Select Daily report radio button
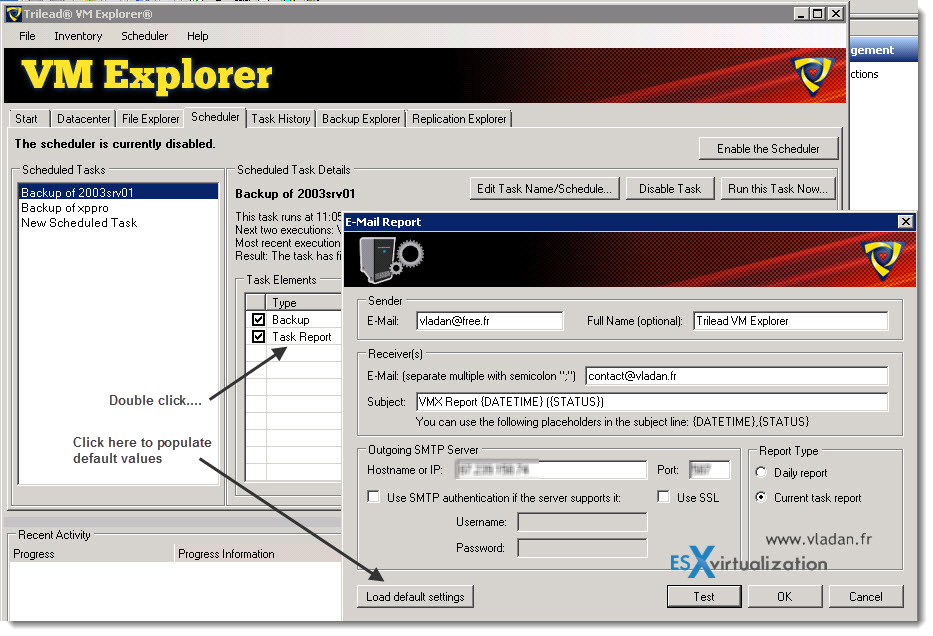The width and height of the screenshot is (933, 636). tap(760, 472)
